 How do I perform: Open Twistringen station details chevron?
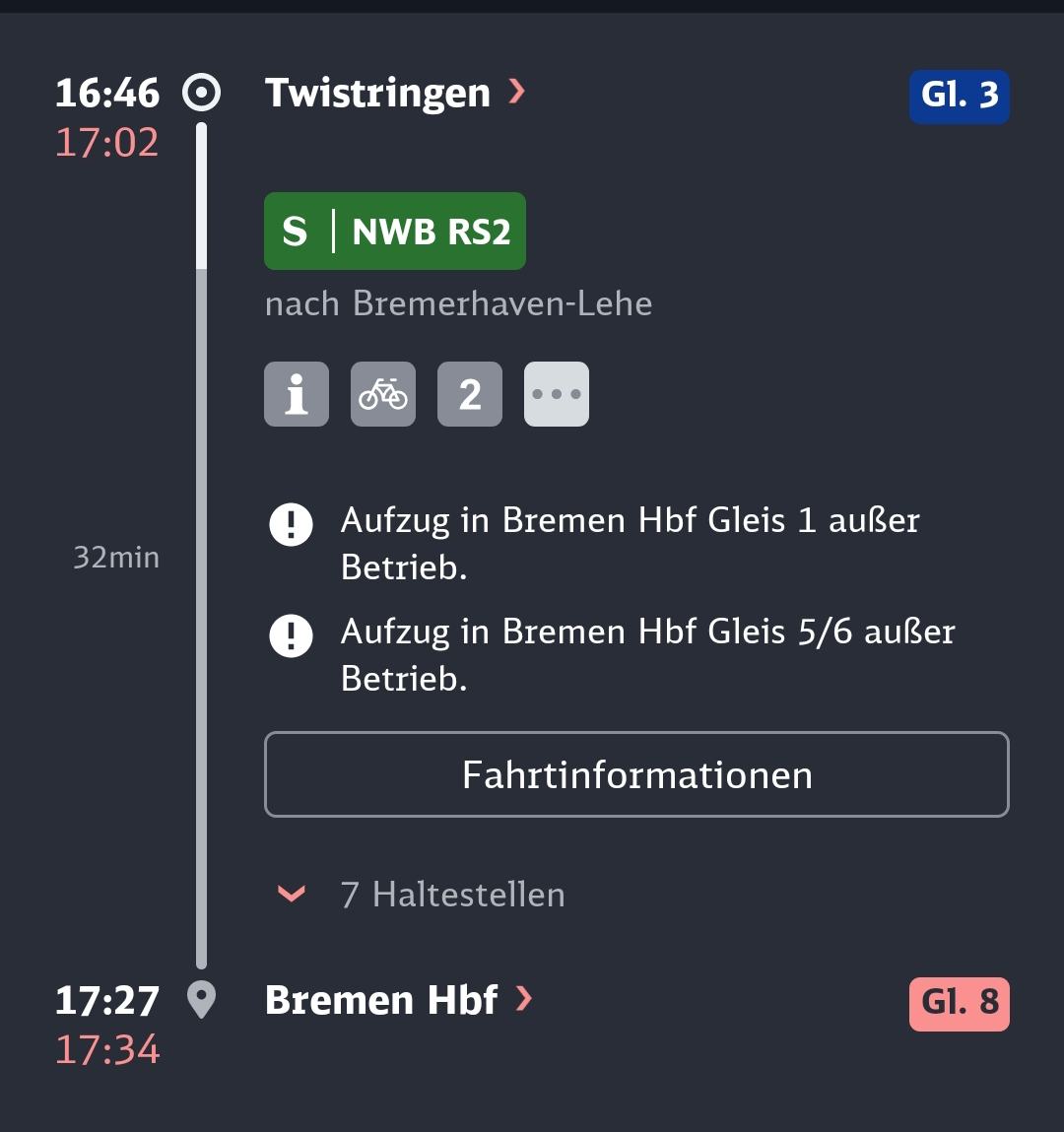pos(517,93)
